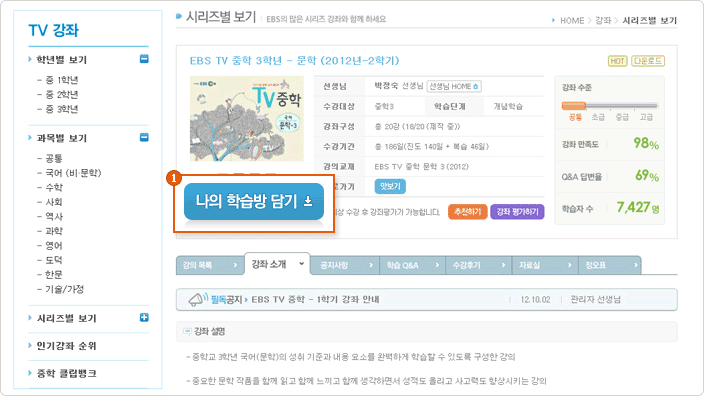Select the 수학 subject
Screen dimensions: 705x405
click(x=54, y=187)
